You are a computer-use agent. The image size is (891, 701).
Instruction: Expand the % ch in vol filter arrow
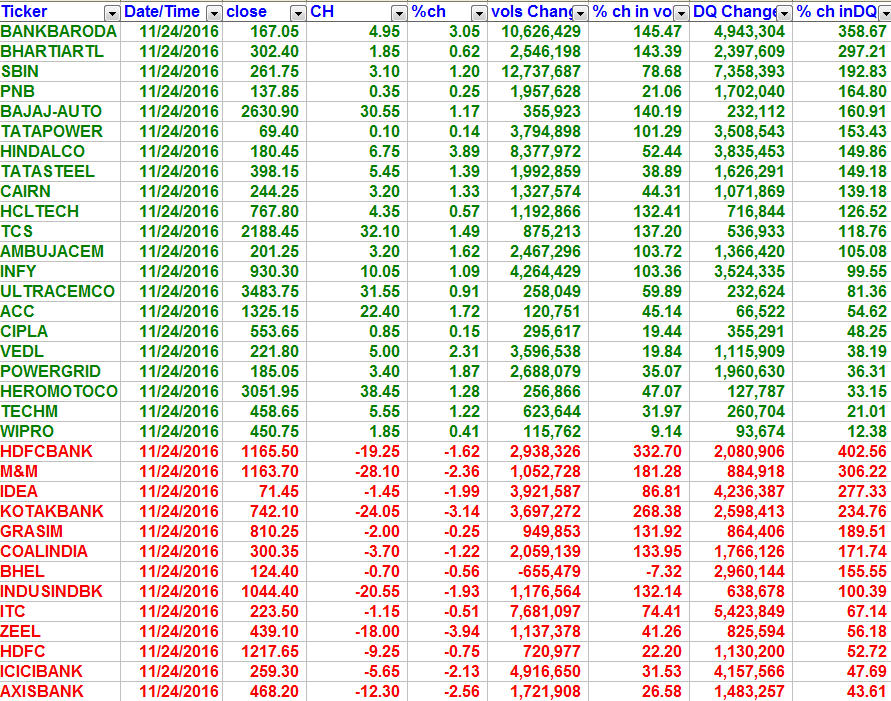click(681, 12)
